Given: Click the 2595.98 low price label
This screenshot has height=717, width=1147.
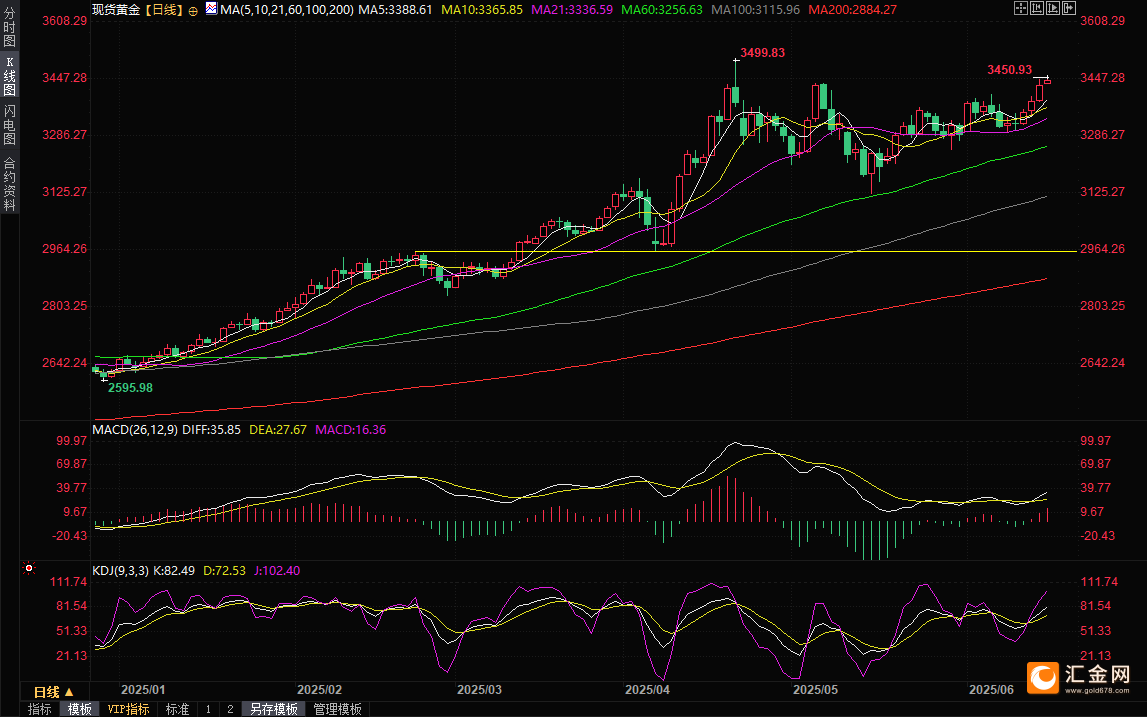Looking at the screenshot, I should click(x=130, y=388).
